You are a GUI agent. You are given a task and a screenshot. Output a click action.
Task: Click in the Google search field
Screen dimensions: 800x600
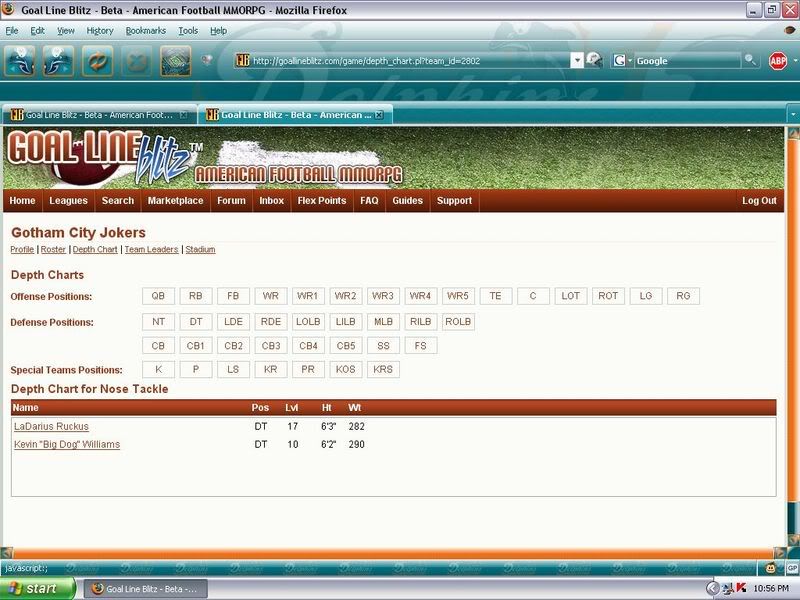tap(688, 61)
